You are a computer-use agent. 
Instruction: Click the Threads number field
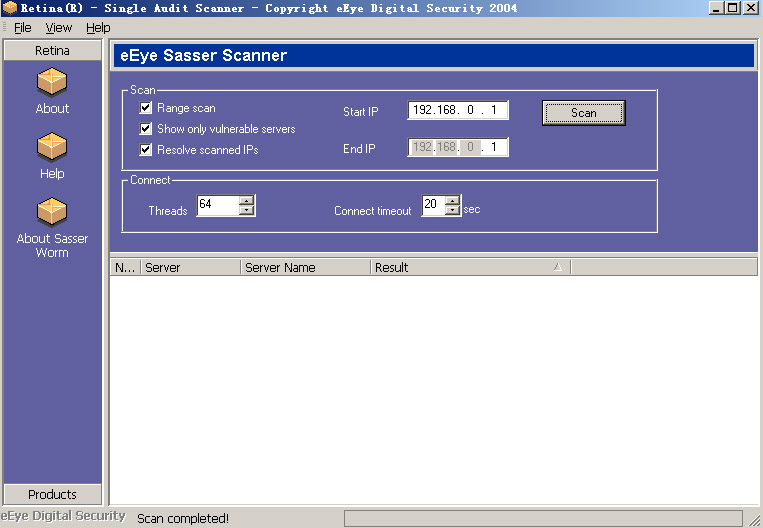pos(218,205)
